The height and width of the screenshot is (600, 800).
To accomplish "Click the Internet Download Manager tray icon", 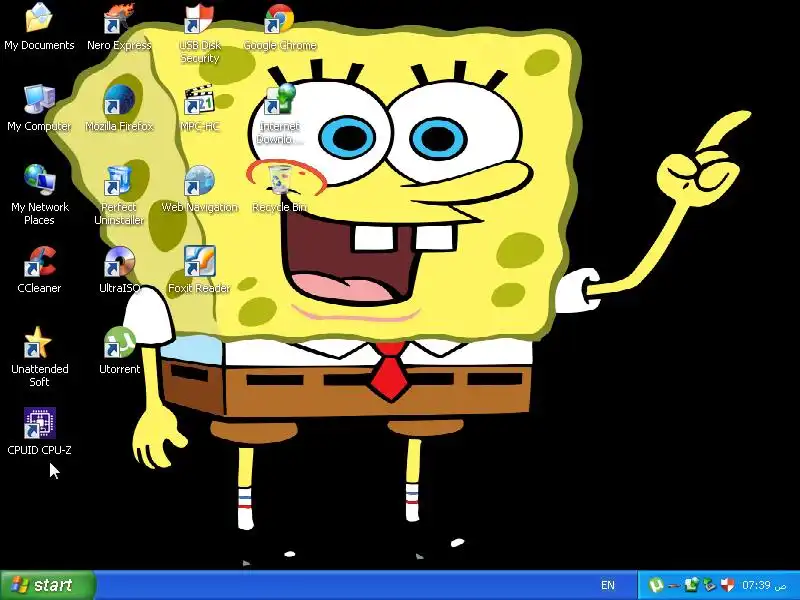I will point(691,584).
